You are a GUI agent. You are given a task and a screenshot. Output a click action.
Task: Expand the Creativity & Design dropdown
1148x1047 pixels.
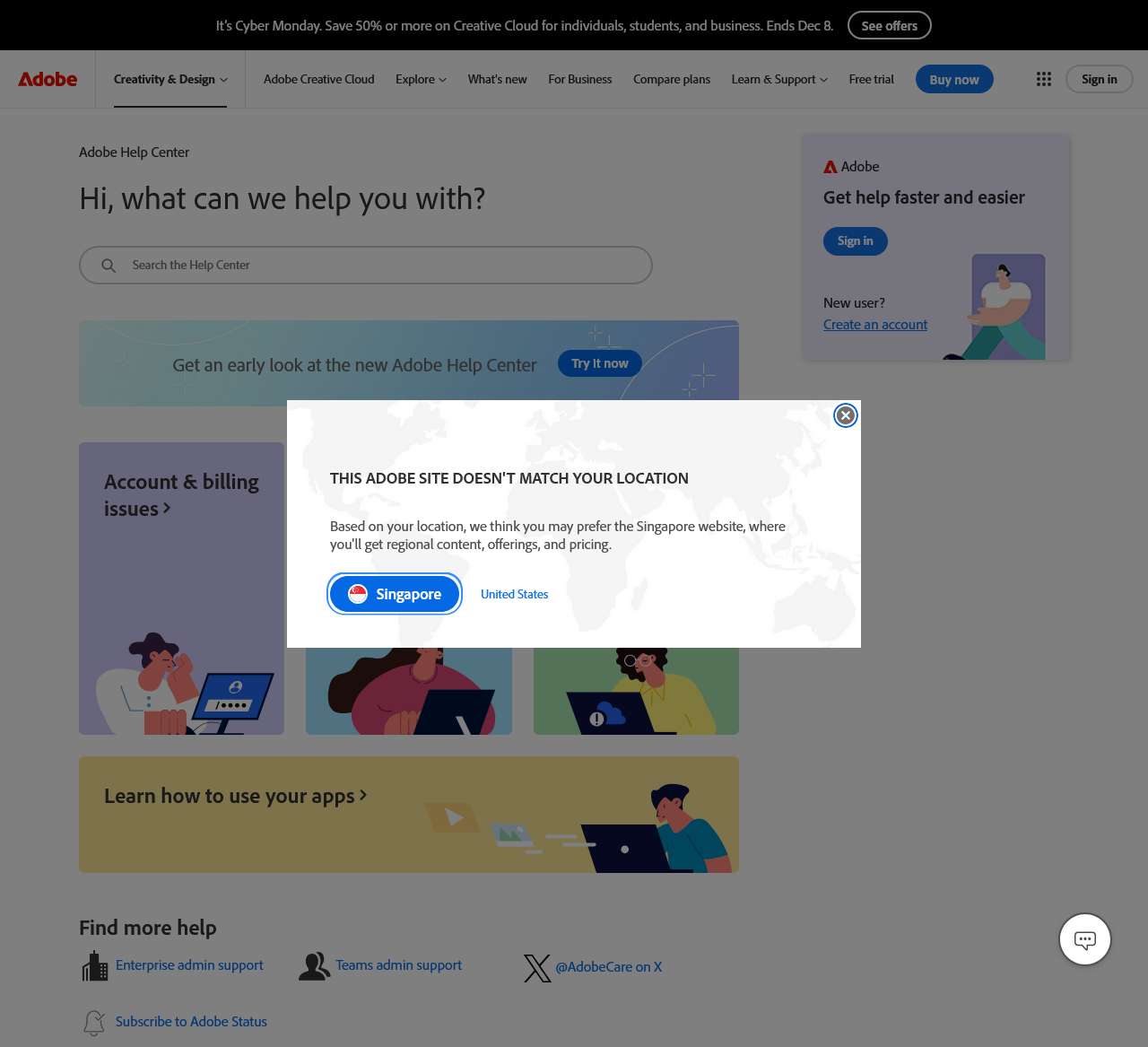coord(170,79)
